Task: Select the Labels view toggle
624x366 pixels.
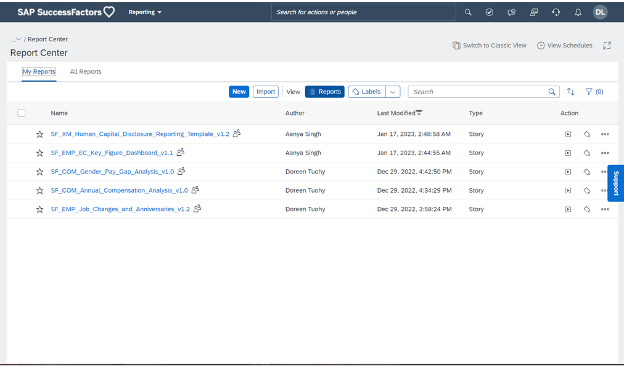Action: (x=367, y=92)
